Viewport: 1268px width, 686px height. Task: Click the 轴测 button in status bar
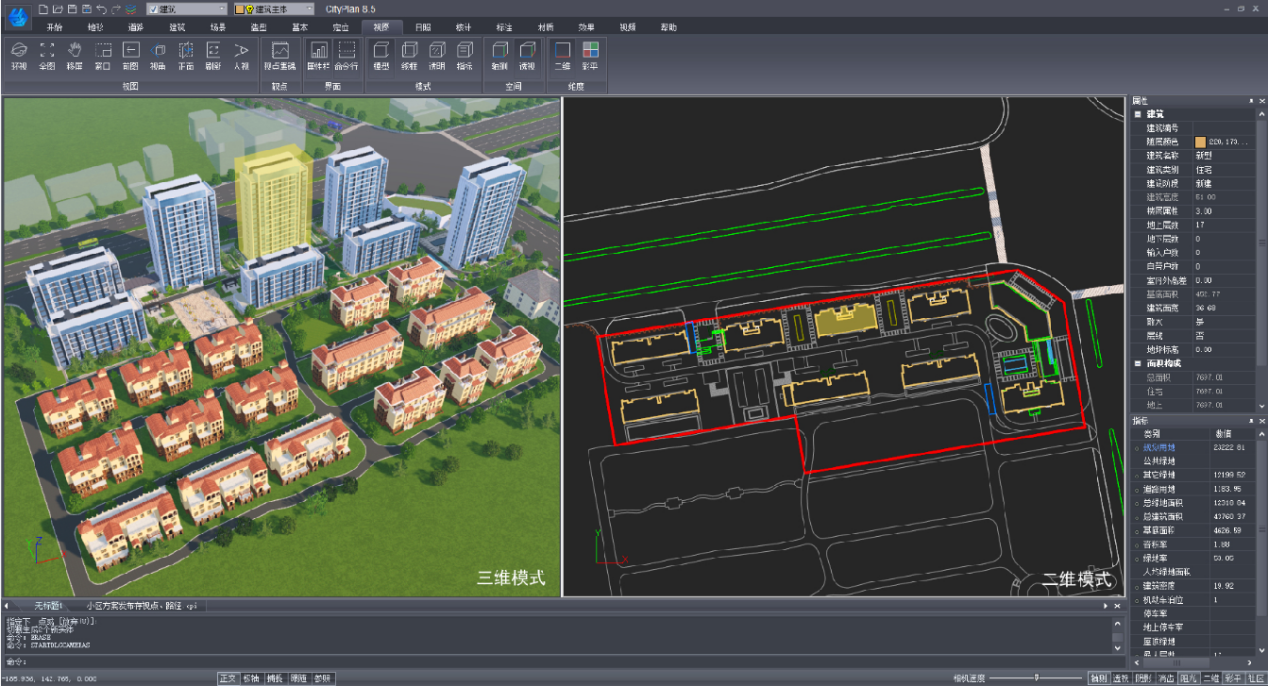(1098, 679)
